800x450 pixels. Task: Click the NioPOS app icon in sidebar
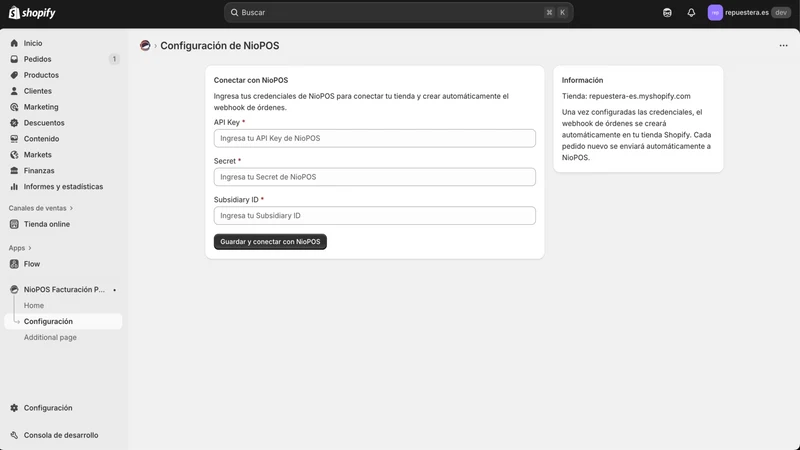[14, 289]
